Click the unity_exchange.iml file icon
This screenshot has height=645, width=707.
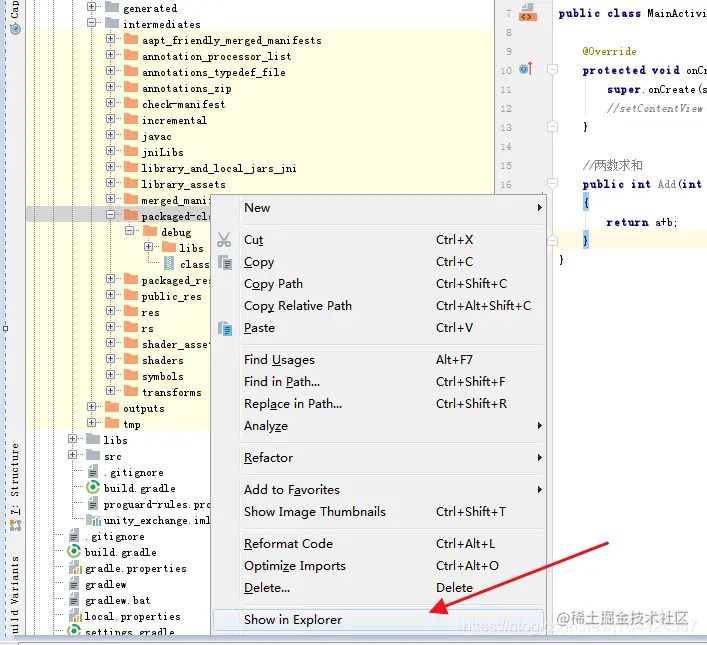point(93,520)
